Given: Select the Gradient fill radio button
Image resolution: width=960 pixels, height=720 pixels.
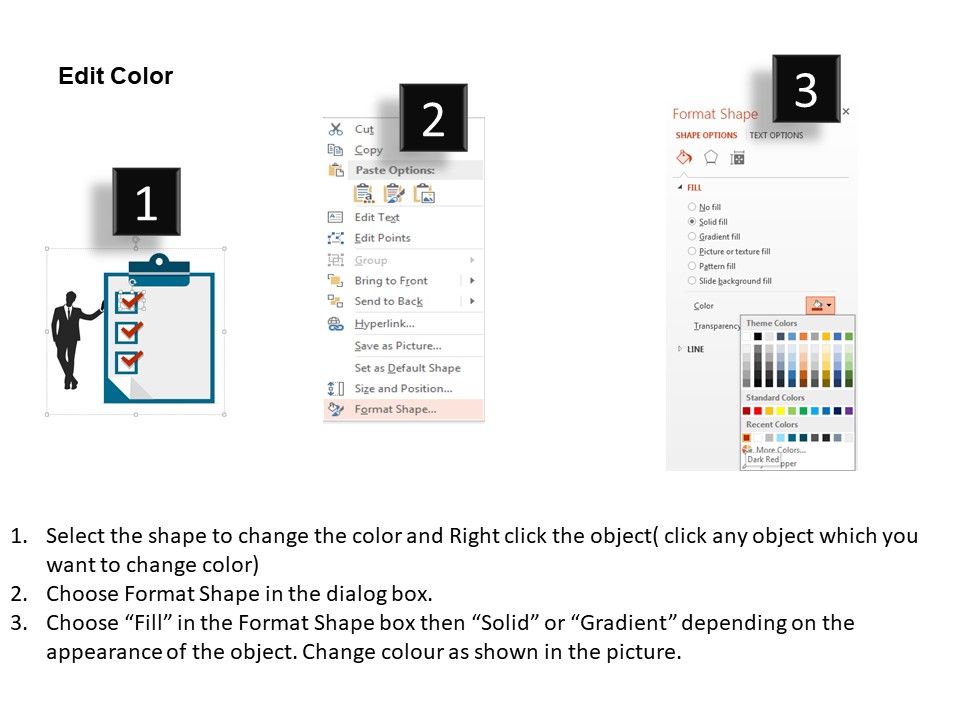Looking at the screenshot, I should [692, 237].
